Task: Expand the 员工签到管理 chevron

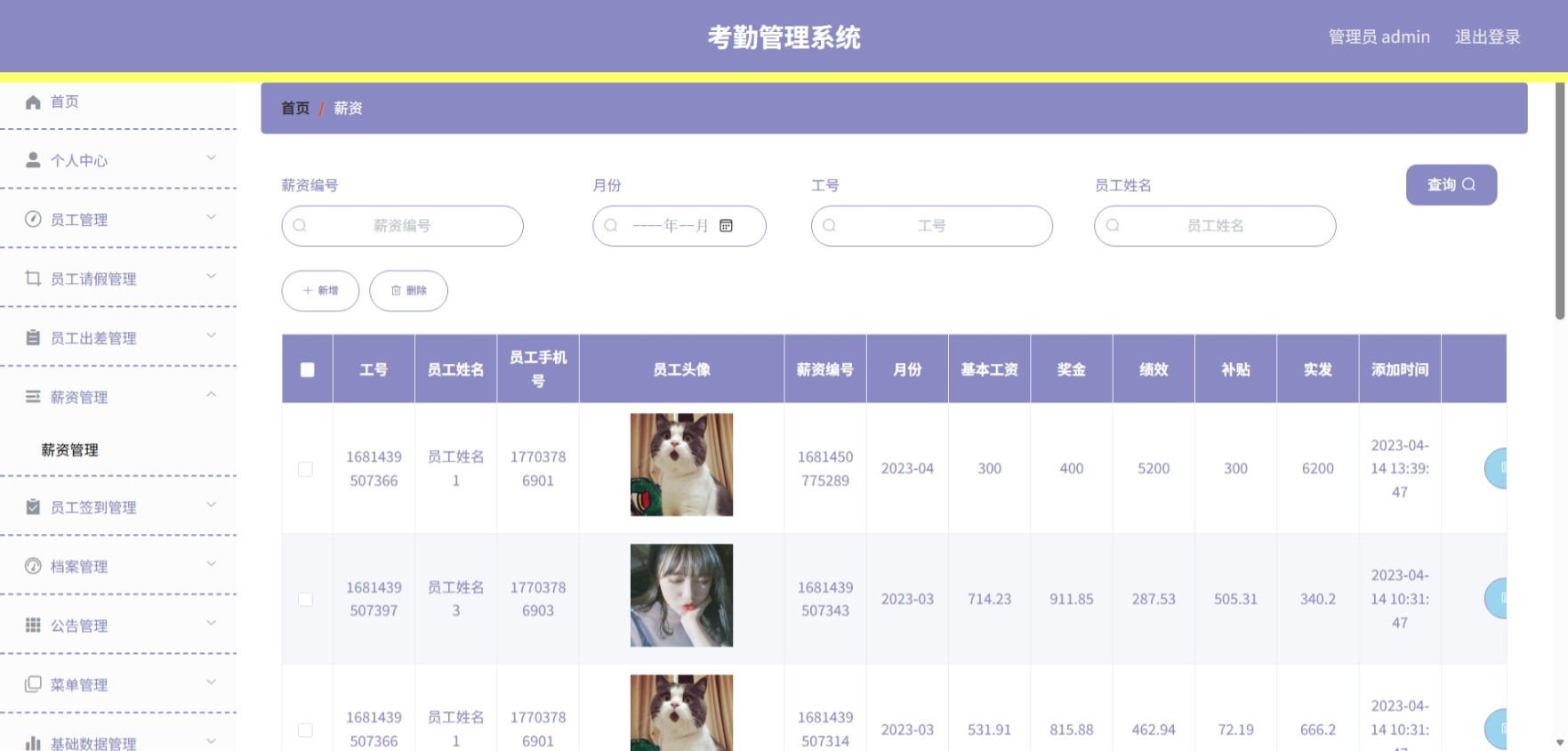Action: [211, 505]
